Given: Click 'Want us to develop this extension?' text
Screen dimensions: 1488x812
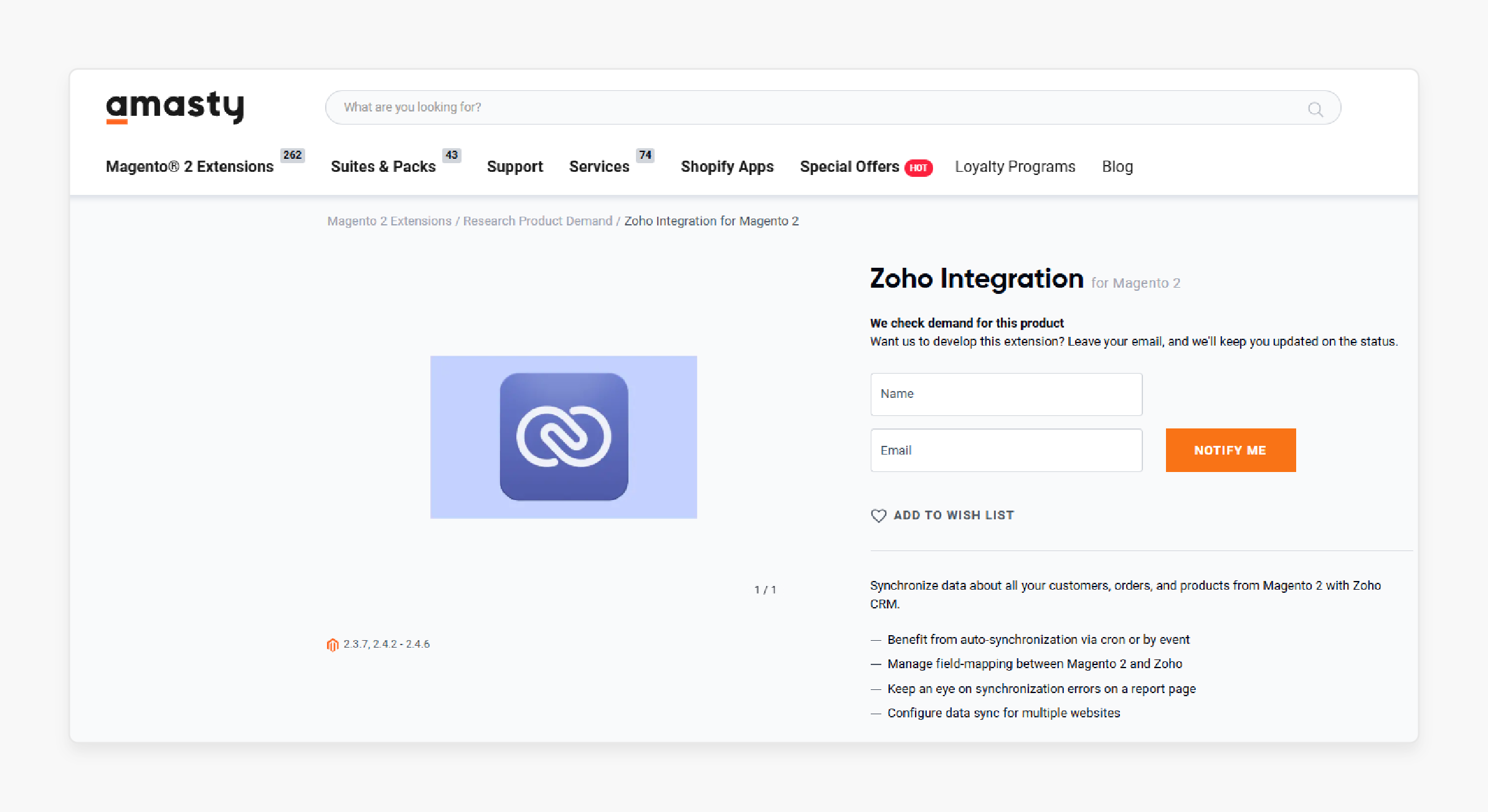Looking at the screenshot, I should (x=1134, y=342).
